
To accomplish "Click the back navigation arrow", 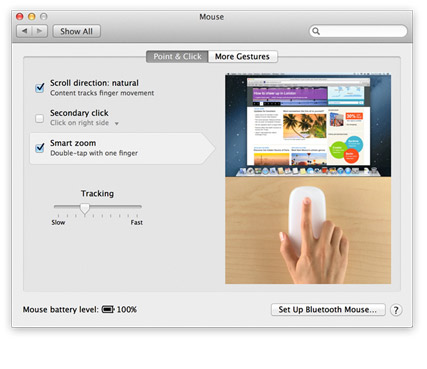I will coord(24,31).
